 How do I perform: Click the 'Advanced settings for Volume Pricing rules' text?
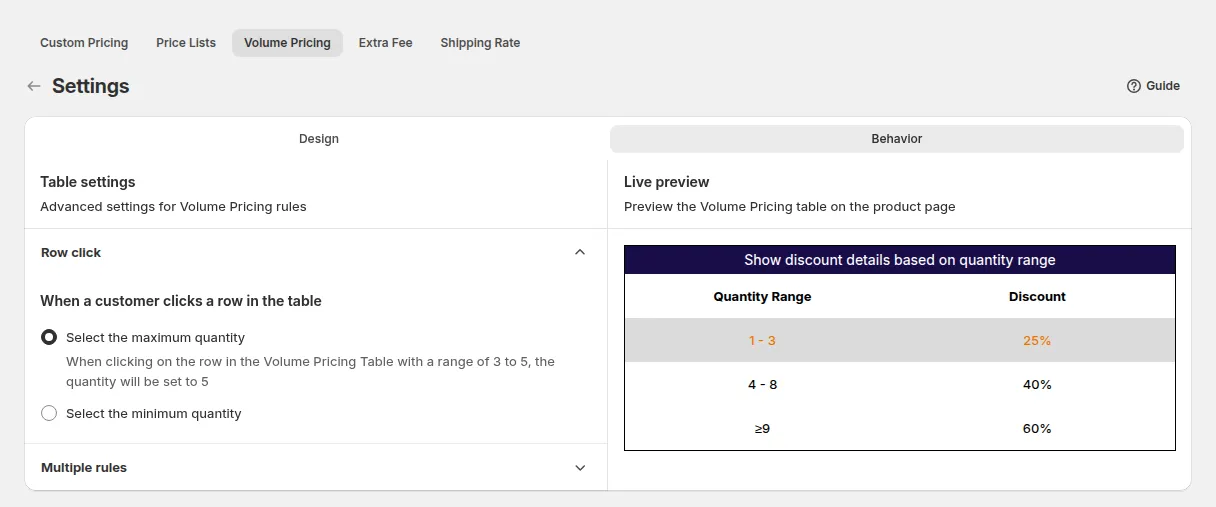tap(173, 207)
